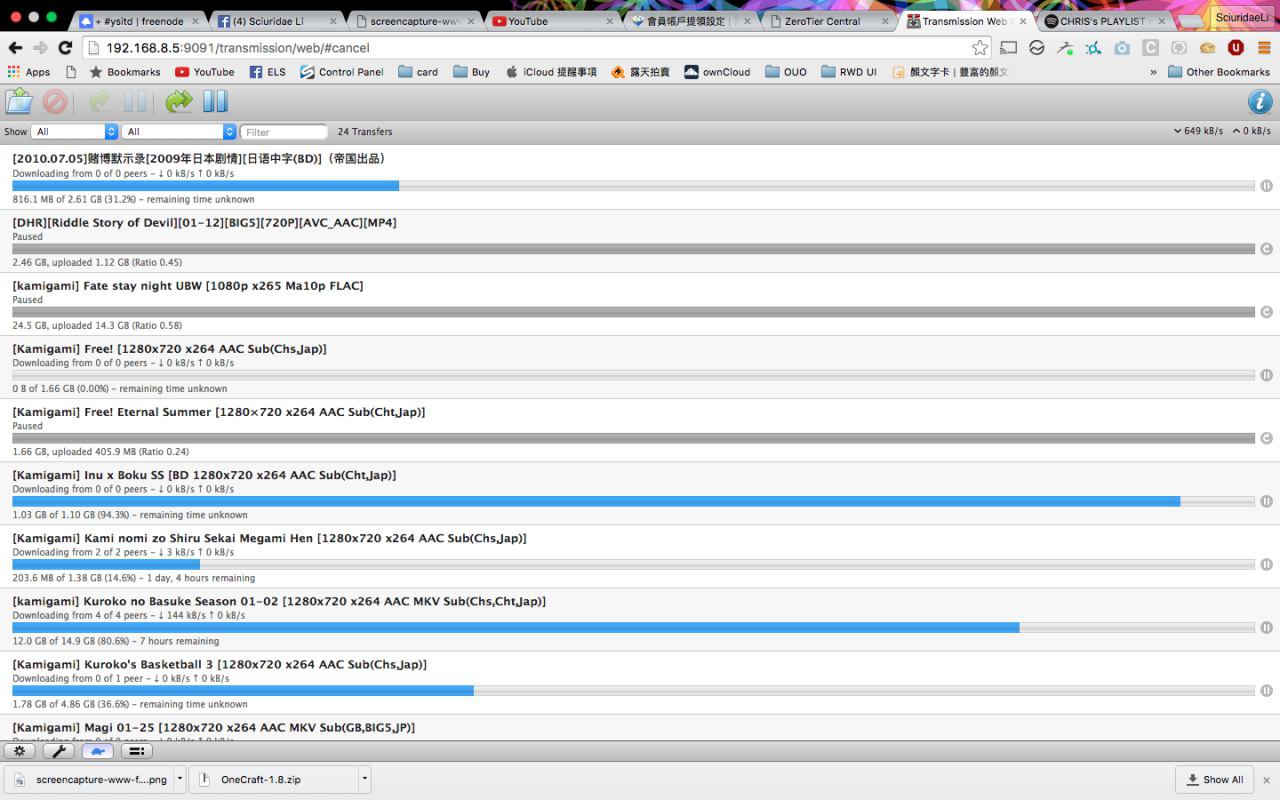The height and width of the screenshot is (800, 1280).
Task: Open the Apps grid shortcut
Action: coord(28,72)
